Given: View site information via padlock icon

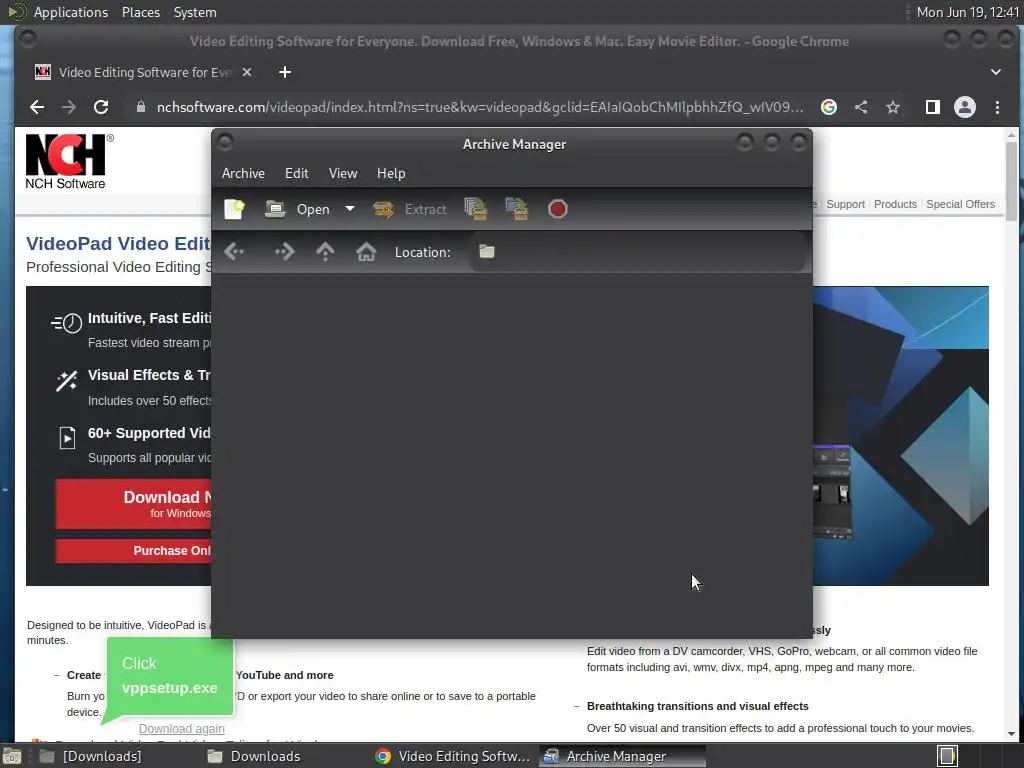Looking at the screenshot, I should pos(140,107).
